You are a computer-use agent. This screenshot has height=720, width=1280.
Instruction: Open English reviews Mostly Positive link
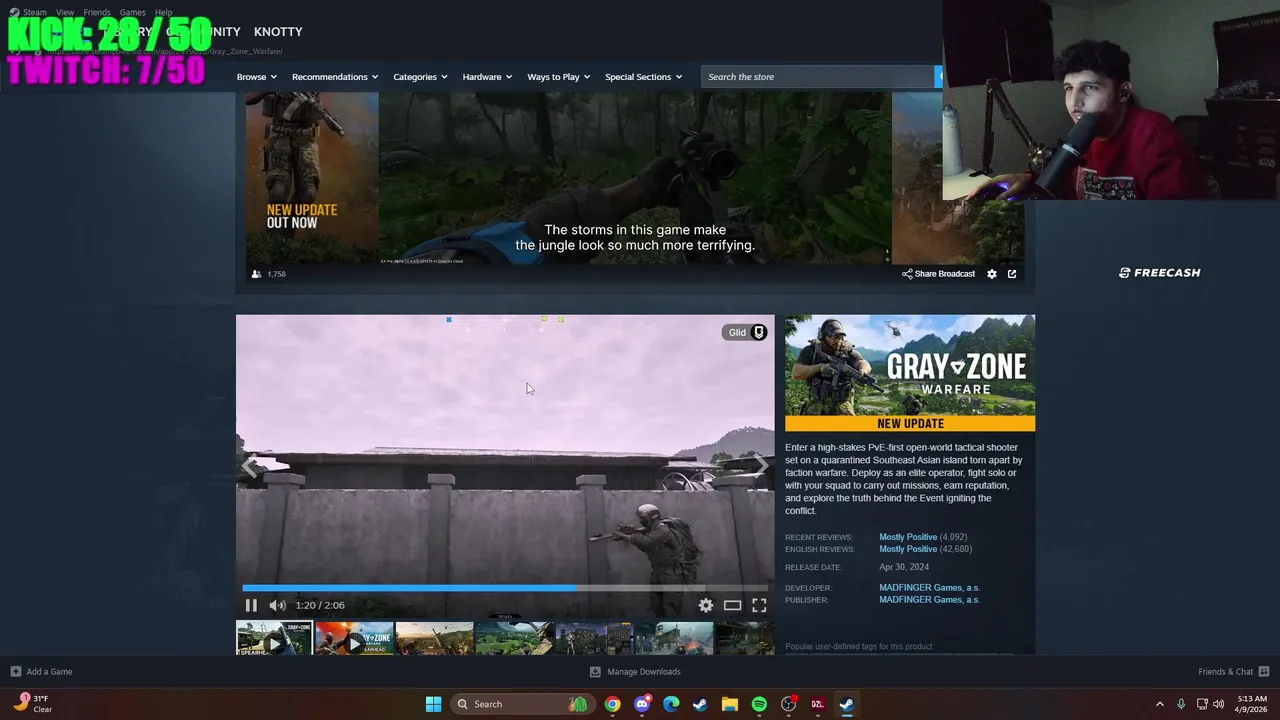coord(908,549)
